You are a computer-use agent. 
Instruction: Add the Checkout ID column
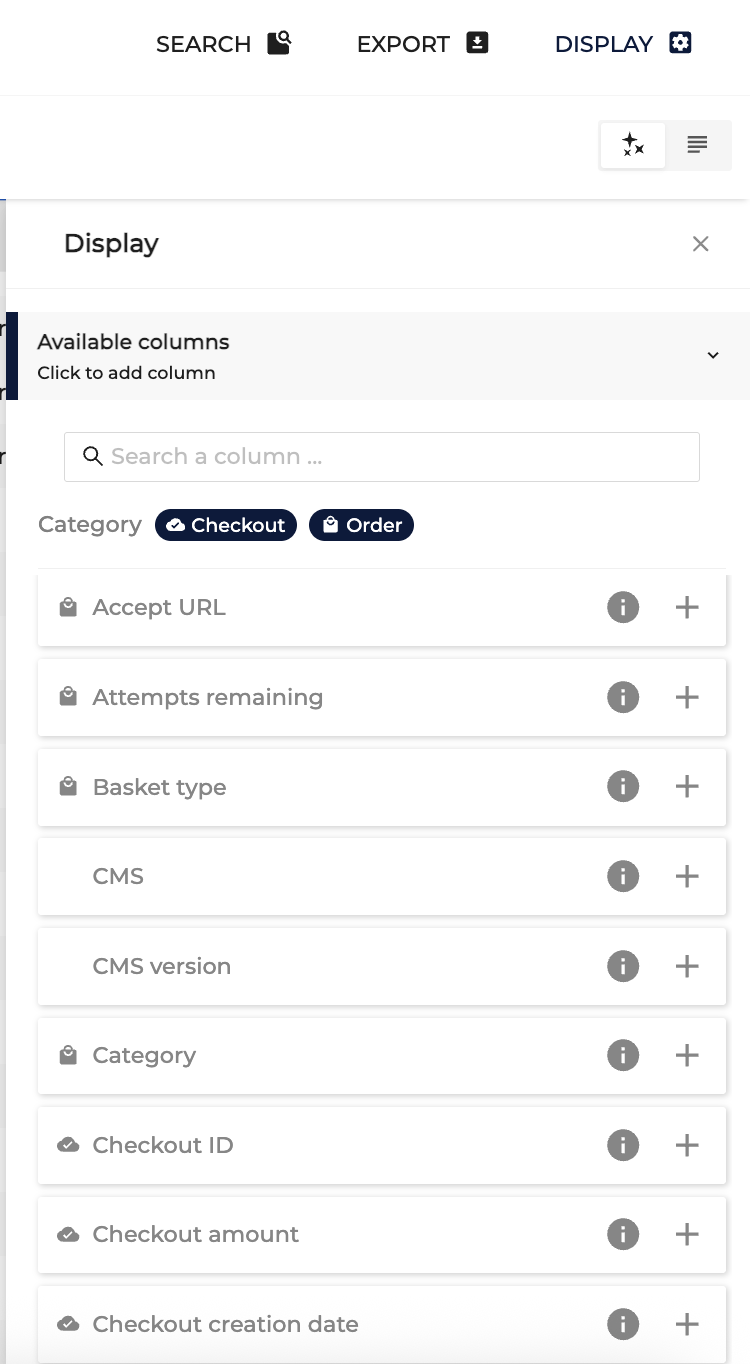[x=687, y=1145]
